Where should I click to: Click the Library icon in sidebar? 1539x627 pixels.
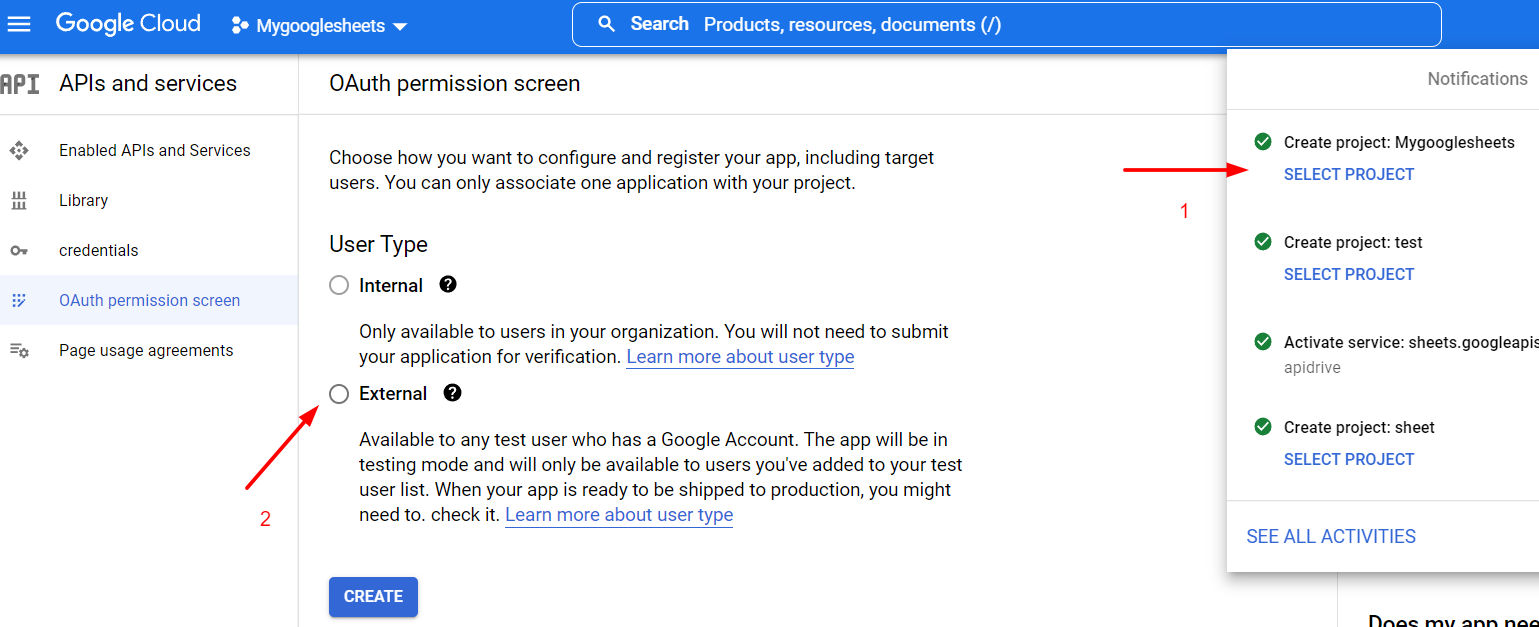click(19, 200)
